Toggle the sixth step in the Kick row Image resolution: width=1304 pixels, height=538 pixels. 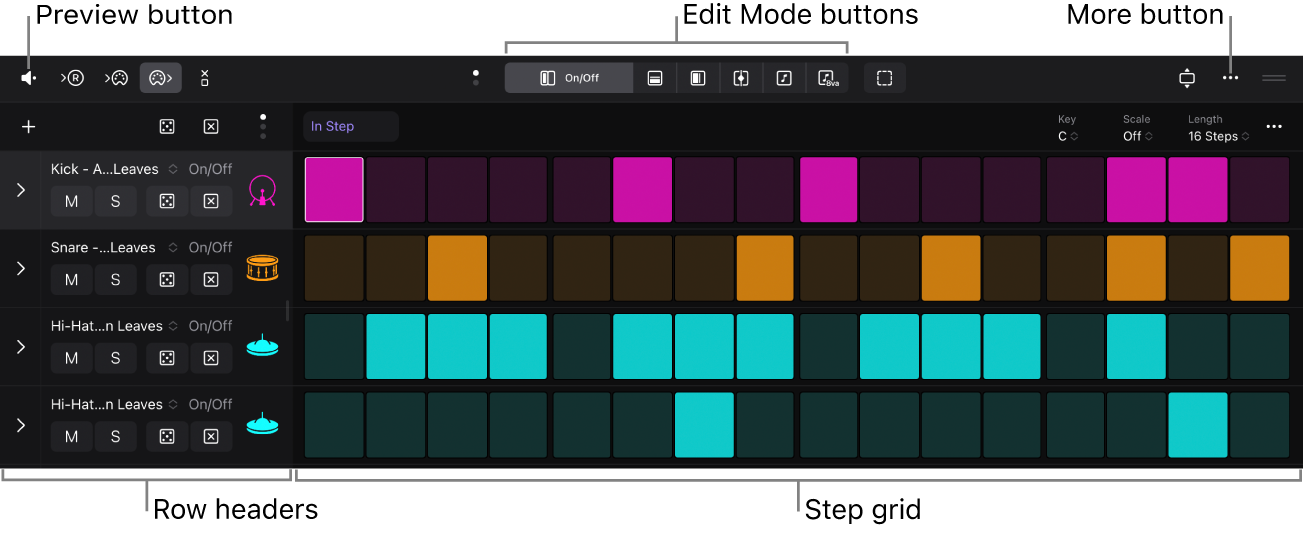pos(643,189)
